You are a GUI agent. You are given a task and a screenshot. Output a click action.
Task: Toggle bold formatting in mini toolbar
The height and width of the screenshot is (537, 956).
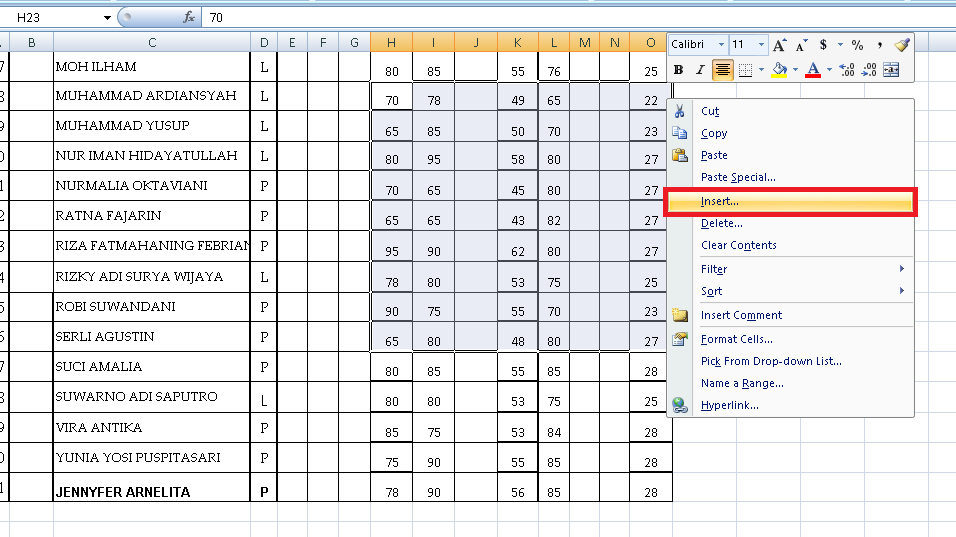pos(678,70)
